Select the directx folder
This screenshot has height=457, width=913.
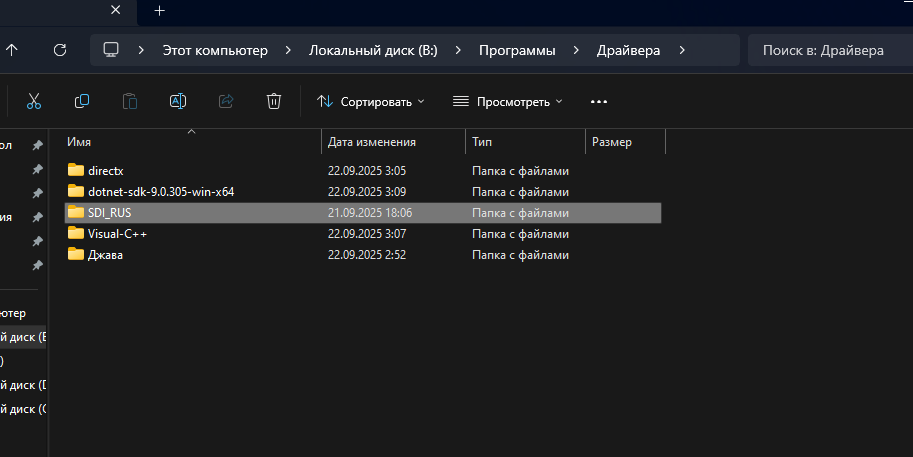click(105, 171)
